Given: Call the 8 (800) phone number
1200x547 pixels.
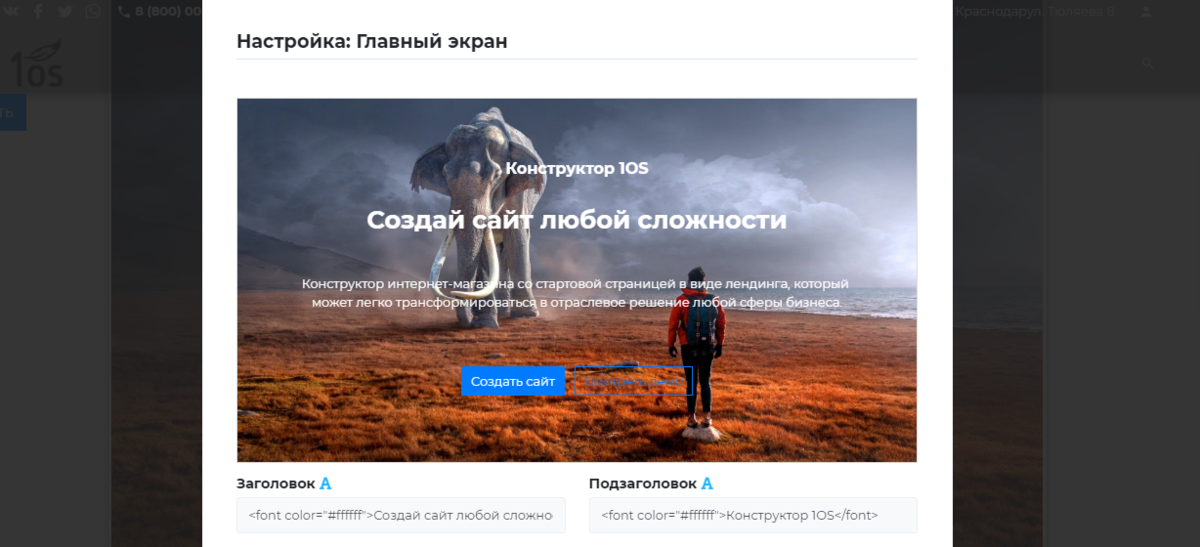Looking at the screenshot, I should (168, 12).
